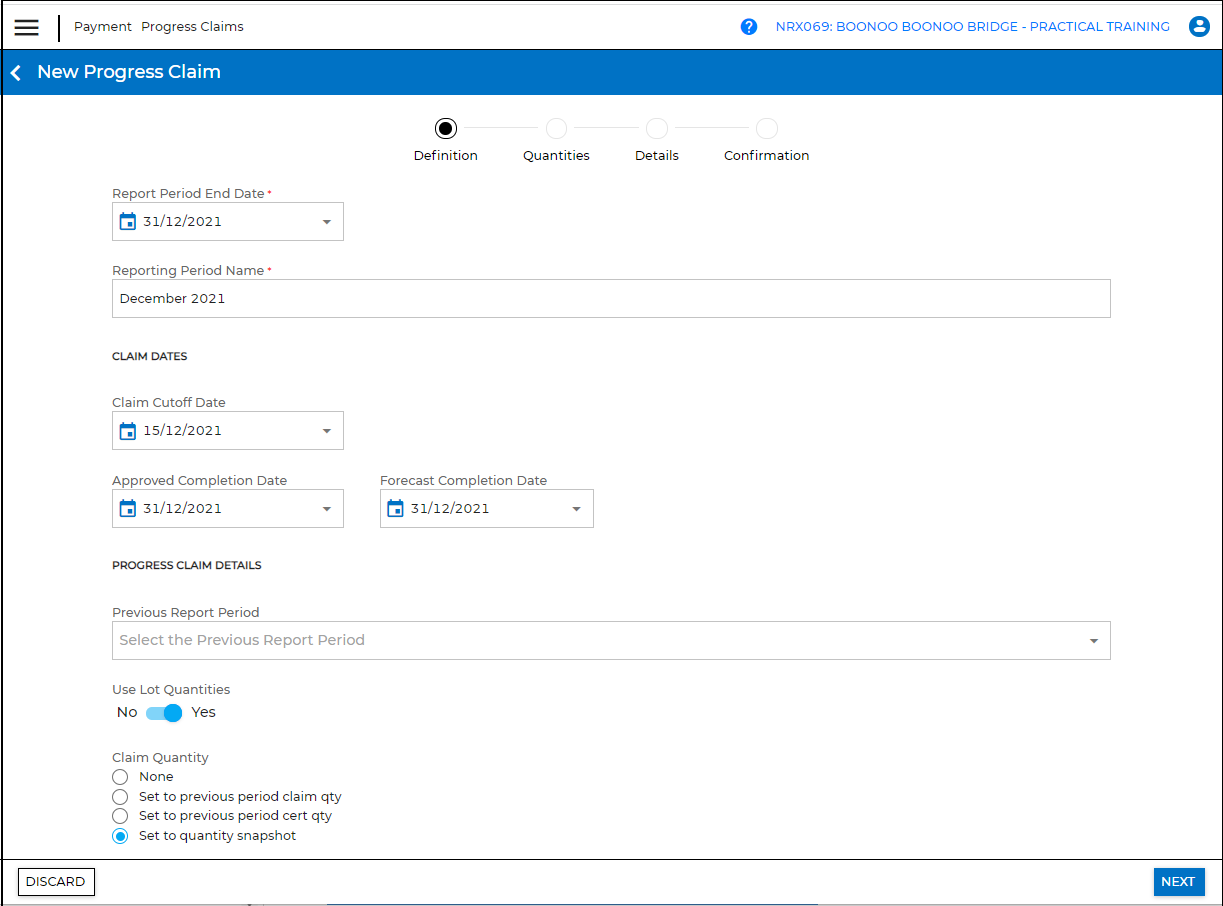Viewport: 1223px width, 906px height.
Task: Click the DISCARD button
Action: click(56, 882)
